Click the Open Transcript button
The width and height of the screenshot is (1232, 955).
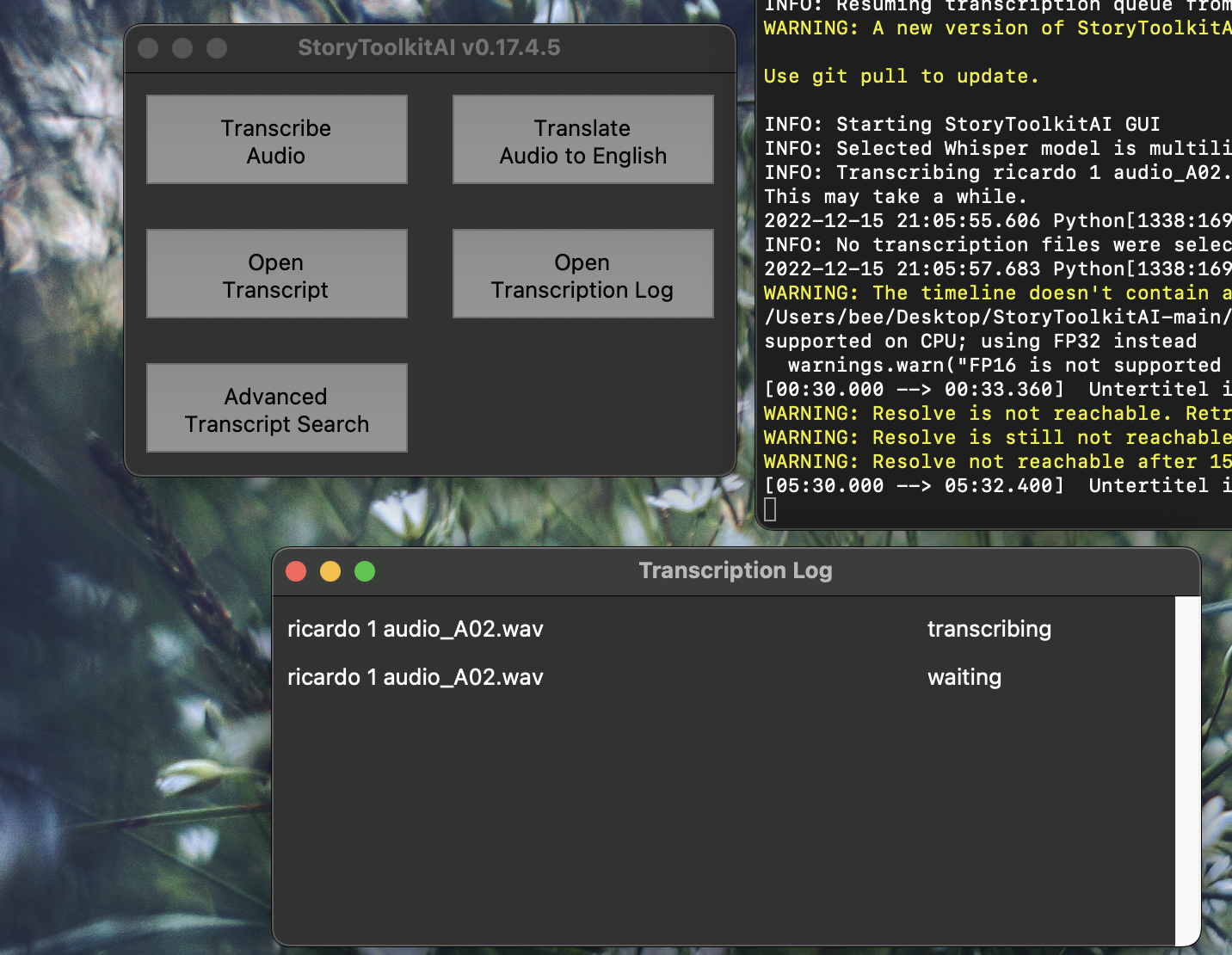(x=276, y=274)
